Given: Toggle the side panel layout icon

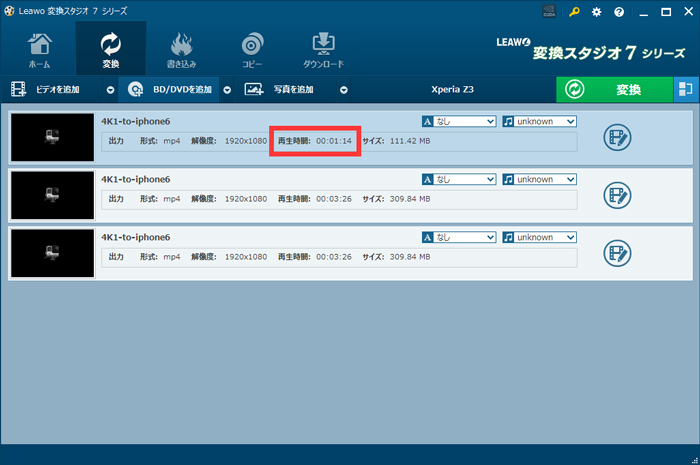Looking at the screenshot, I should [x=685, y=89].
